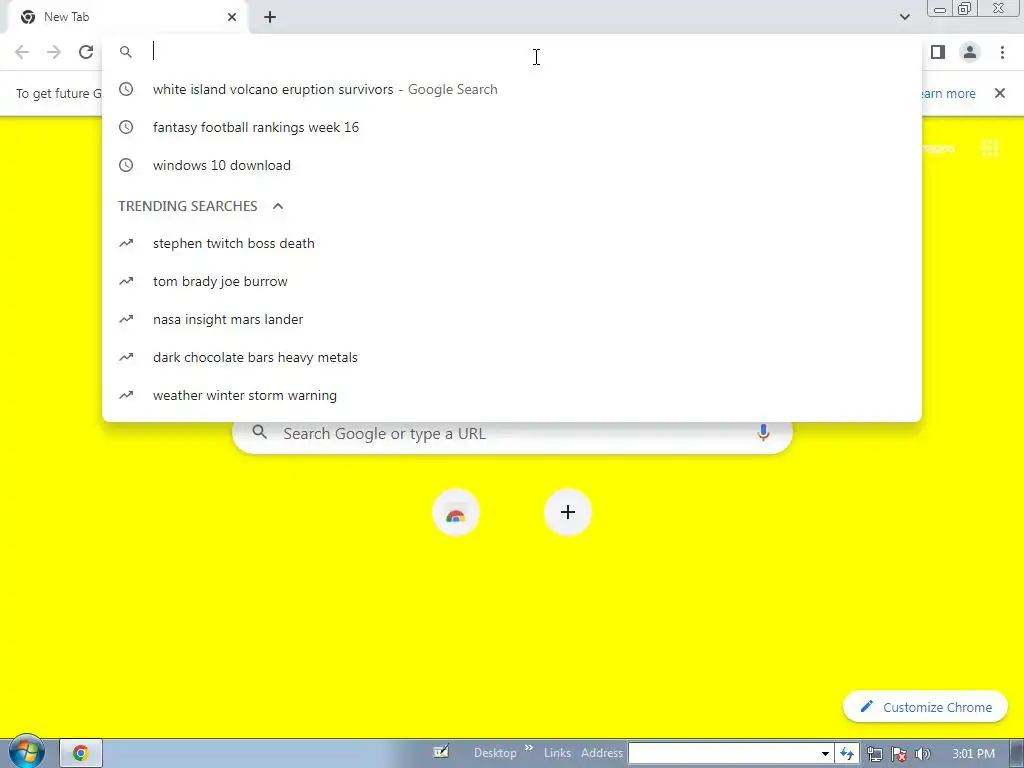This screenshot has width=1024, height=768.
Task: Open the network tray icon
Action: (x=875, y=754)
